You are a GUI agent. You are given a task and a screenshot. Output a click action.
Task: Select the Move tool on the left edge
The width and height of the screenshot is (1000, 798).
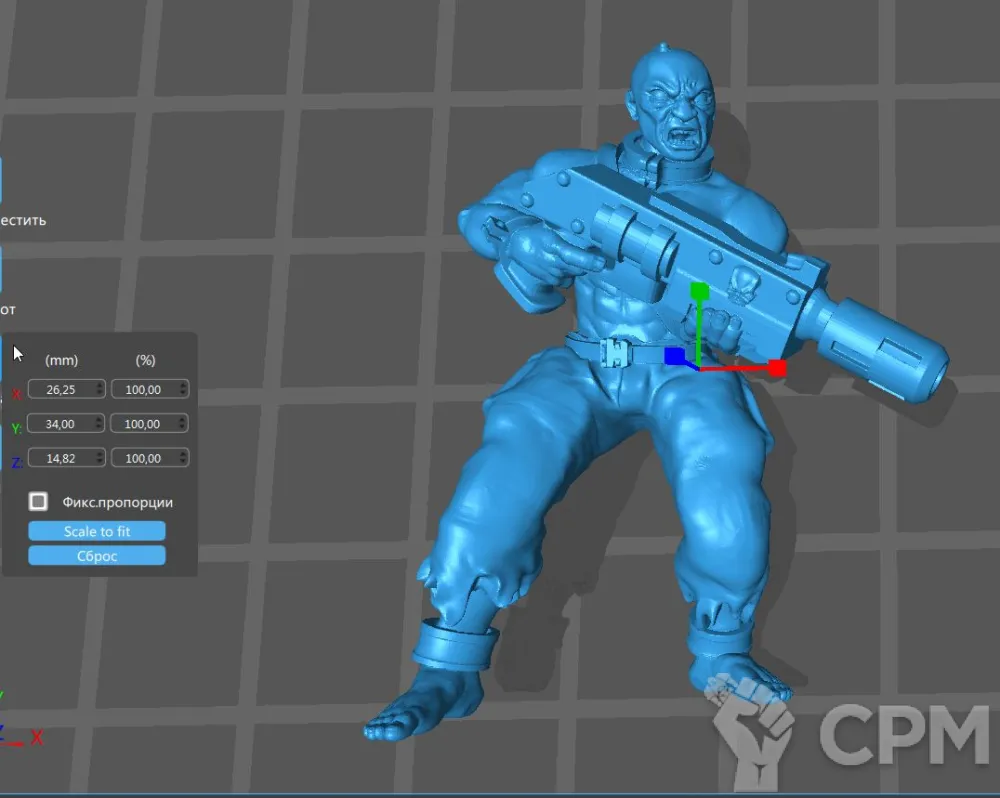pyautogui.click(x=3, y=180)
